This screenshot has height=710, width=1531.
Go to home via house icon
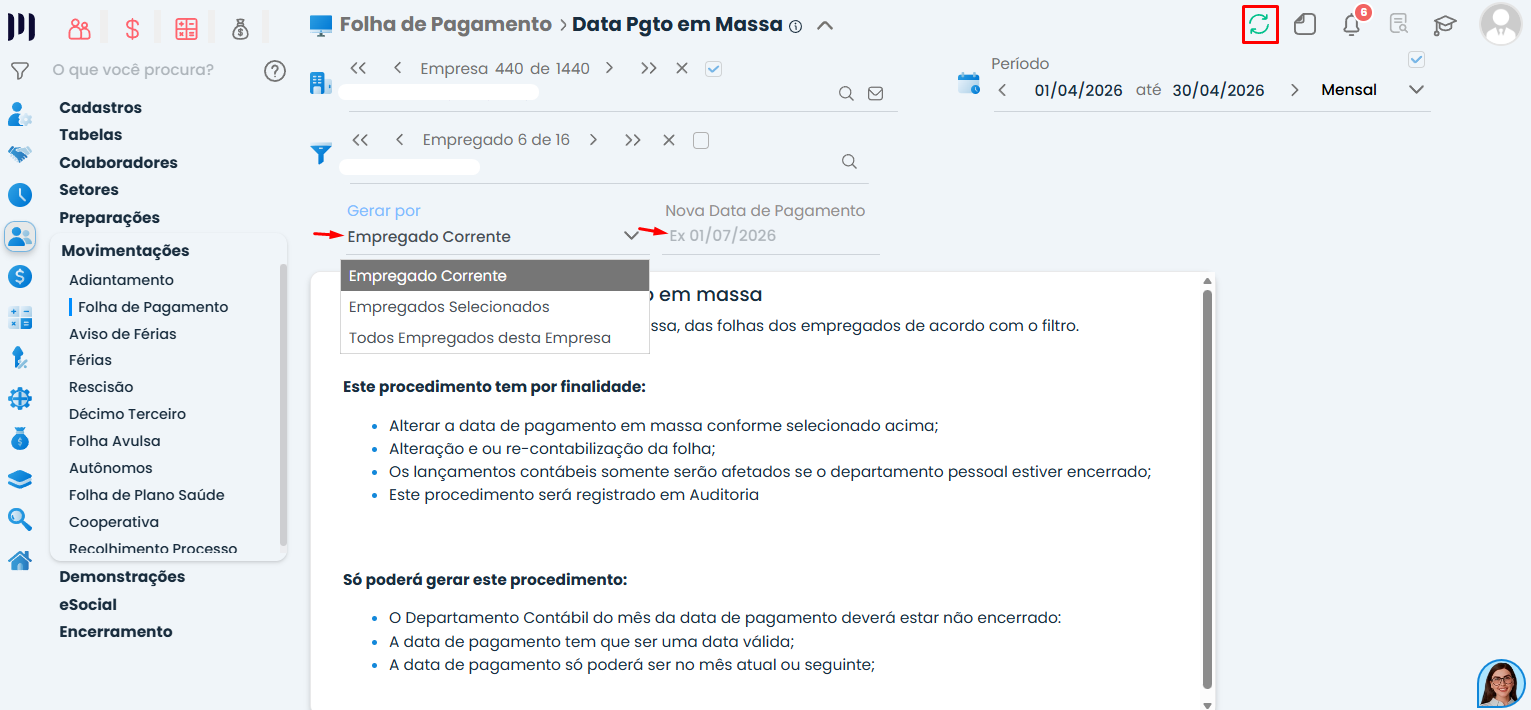point(19,560)
